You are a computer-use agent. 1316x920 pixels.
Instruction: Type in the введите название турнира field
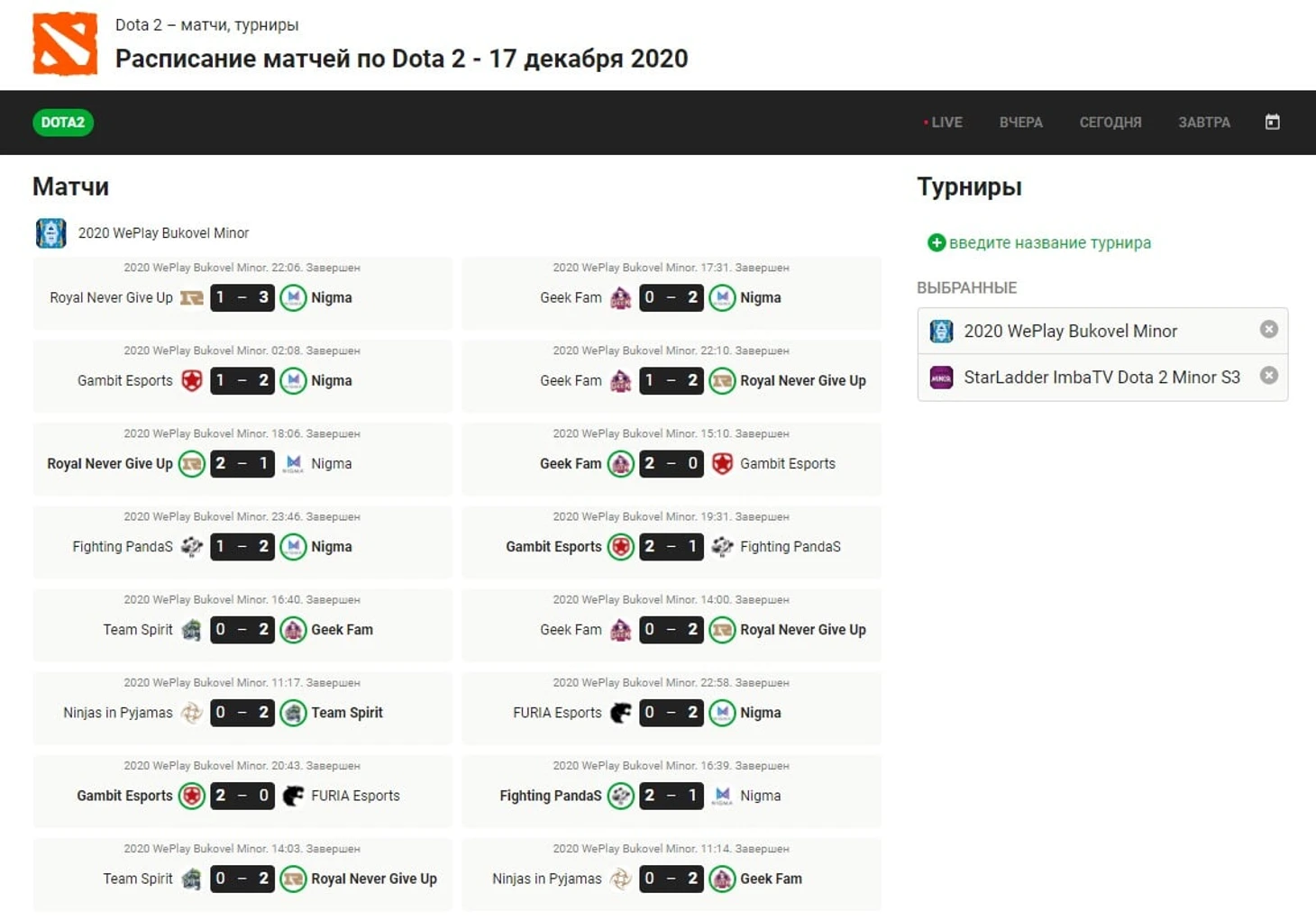(x=1049, y=242)
